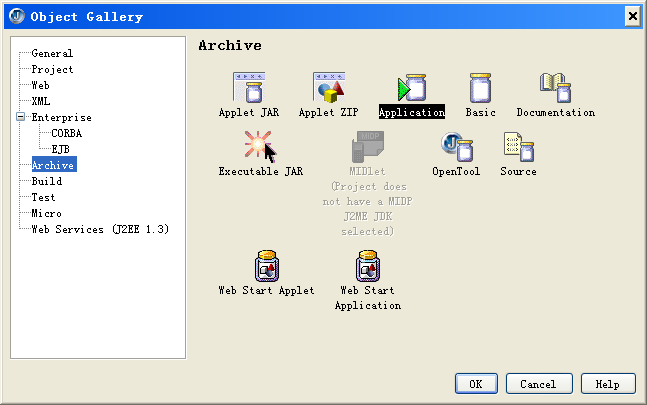Open the Help button
The height and width of the screenshot is (405, 647).
(608, 384)
